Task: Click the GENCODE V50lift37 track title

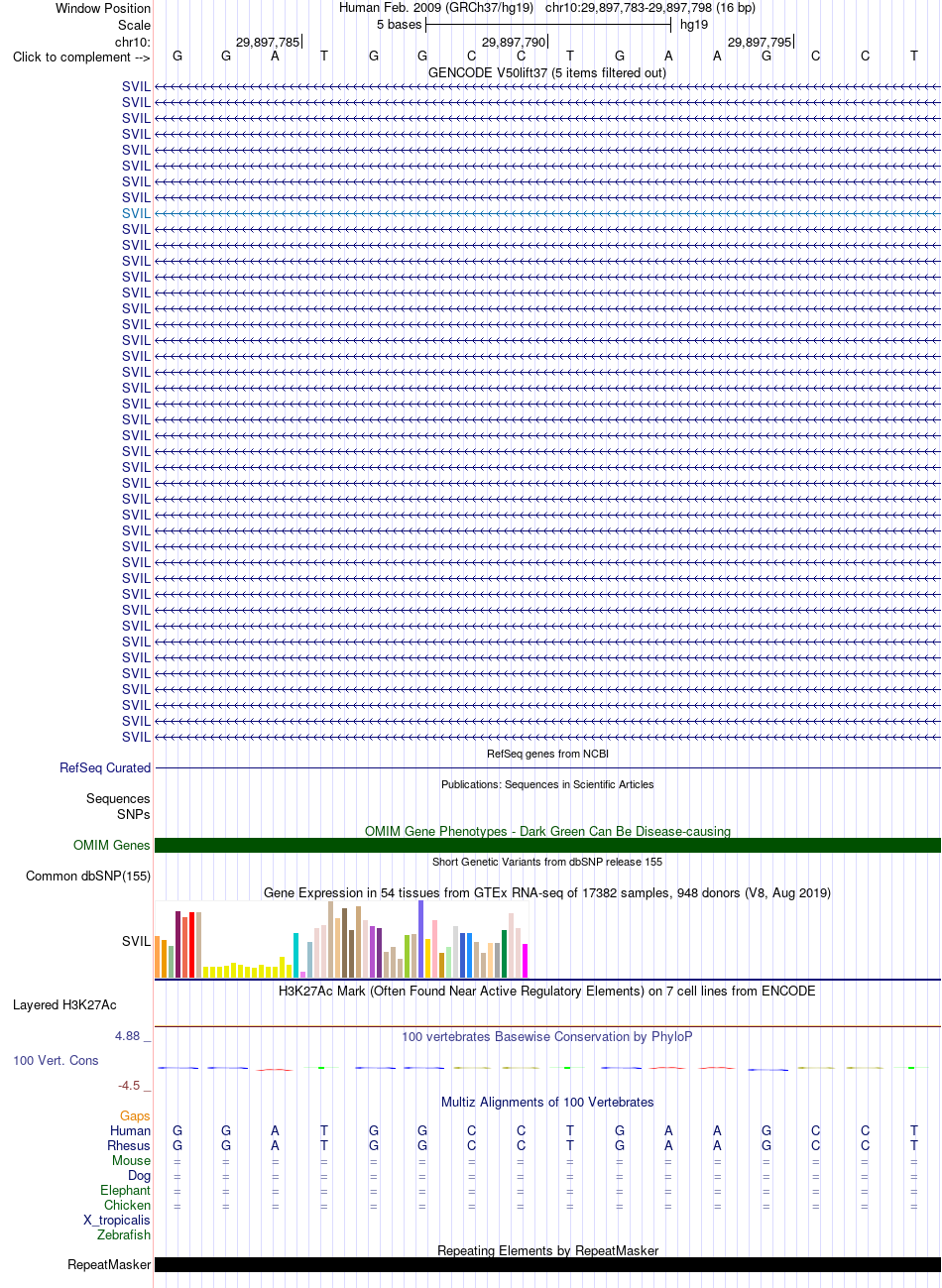Action: [547, 72]
